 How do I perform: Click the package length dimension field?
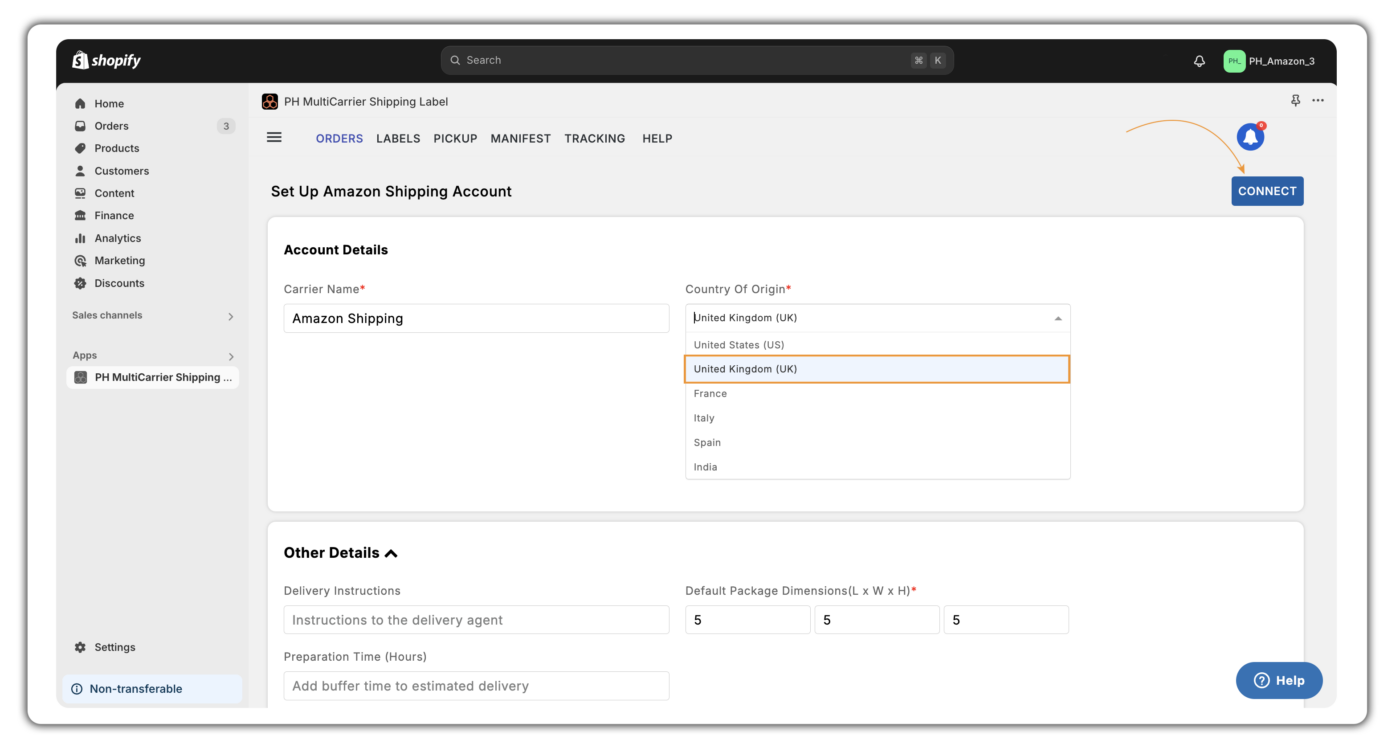tap(748, 620)
